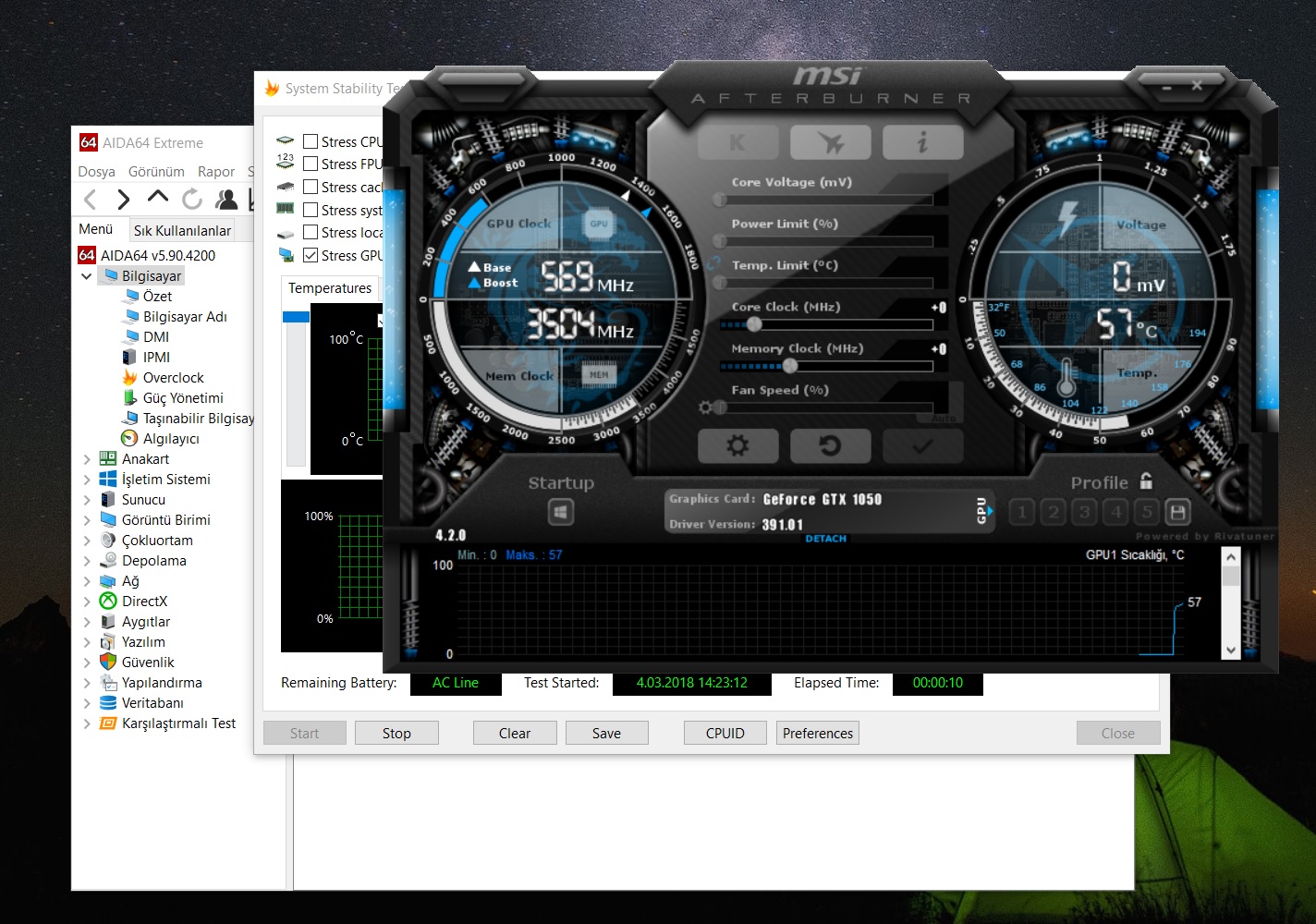Click the small GPU badge on clock gauge

point(599,224)
